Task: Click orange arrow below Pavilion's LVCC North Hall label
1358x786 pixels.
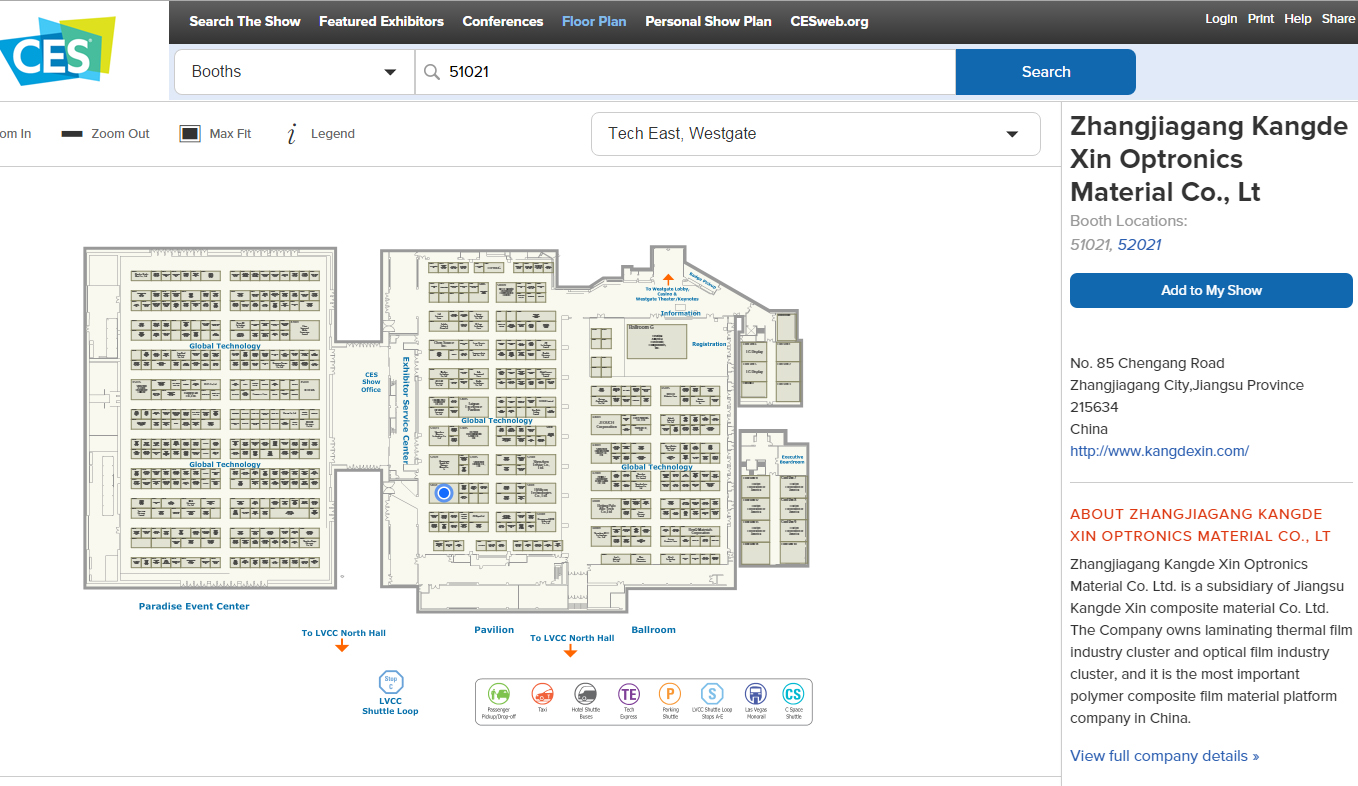Action: 570,651
